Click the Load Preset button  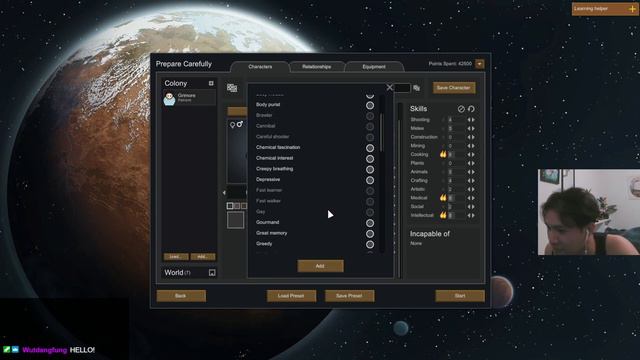point(291,296)
